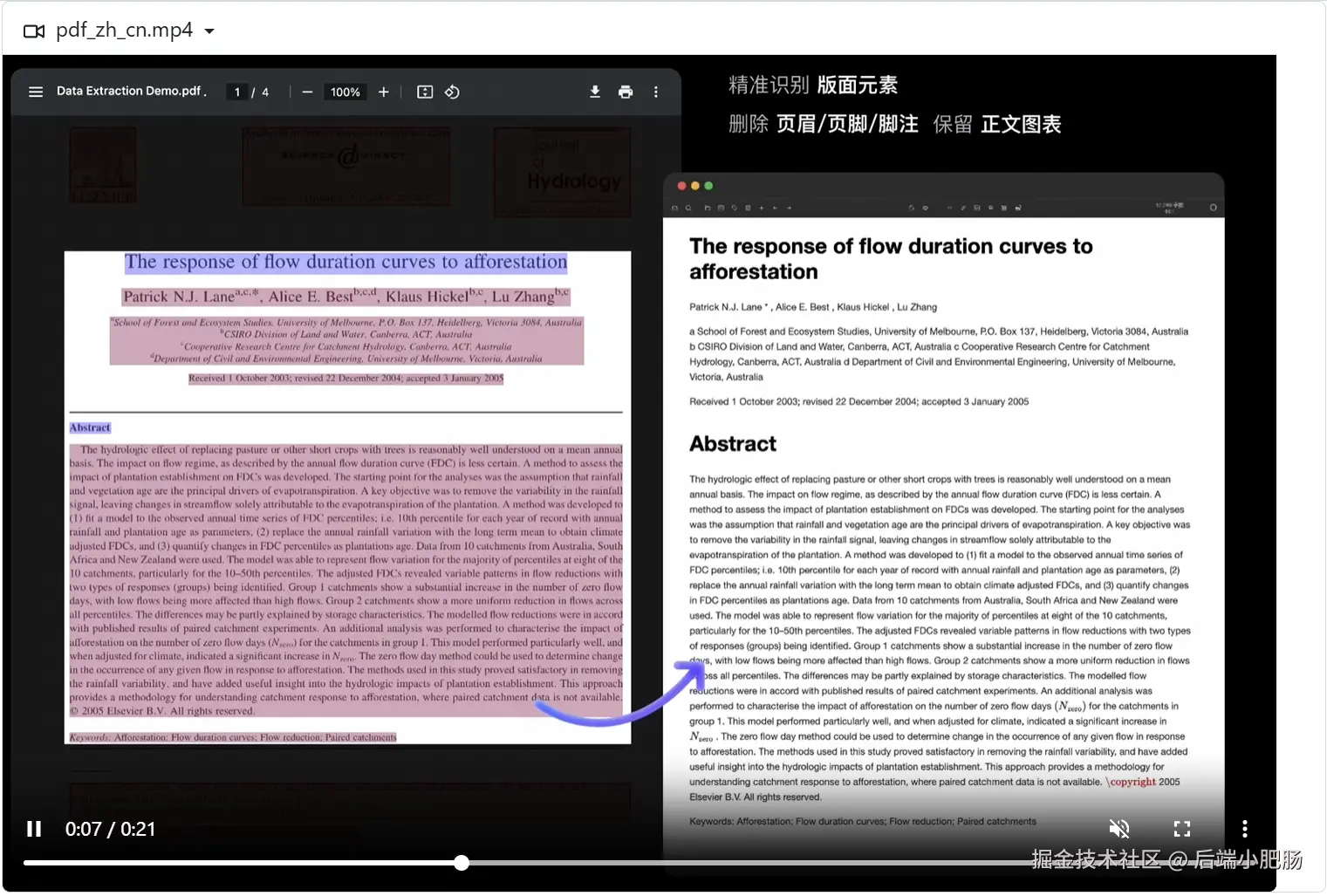Click the caption text 正文图表
Image resolution: width=1327 pixels, height=896 pixels.
1021,124
